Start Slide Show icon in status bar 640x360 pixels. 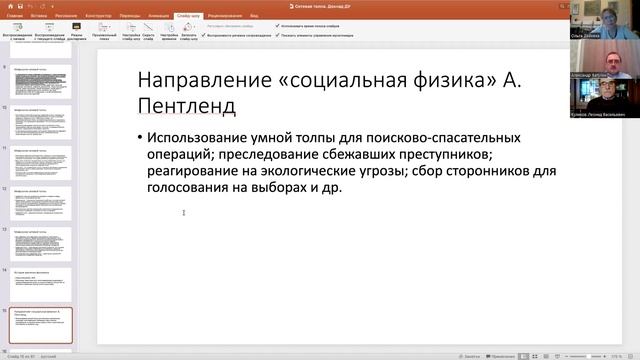pyautogui.click(x=557, y=356)
